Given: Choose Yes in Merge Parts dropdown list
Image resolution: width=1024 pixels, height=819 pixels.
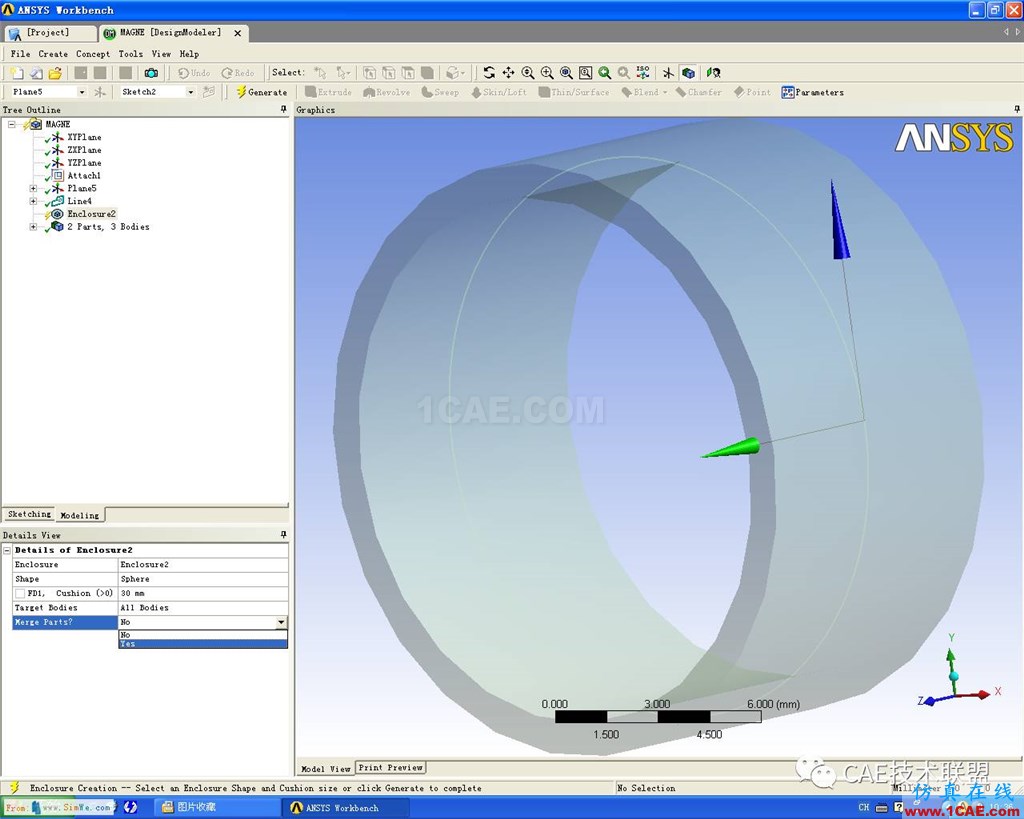Looking at the screenshot, I should pos(203,644).
